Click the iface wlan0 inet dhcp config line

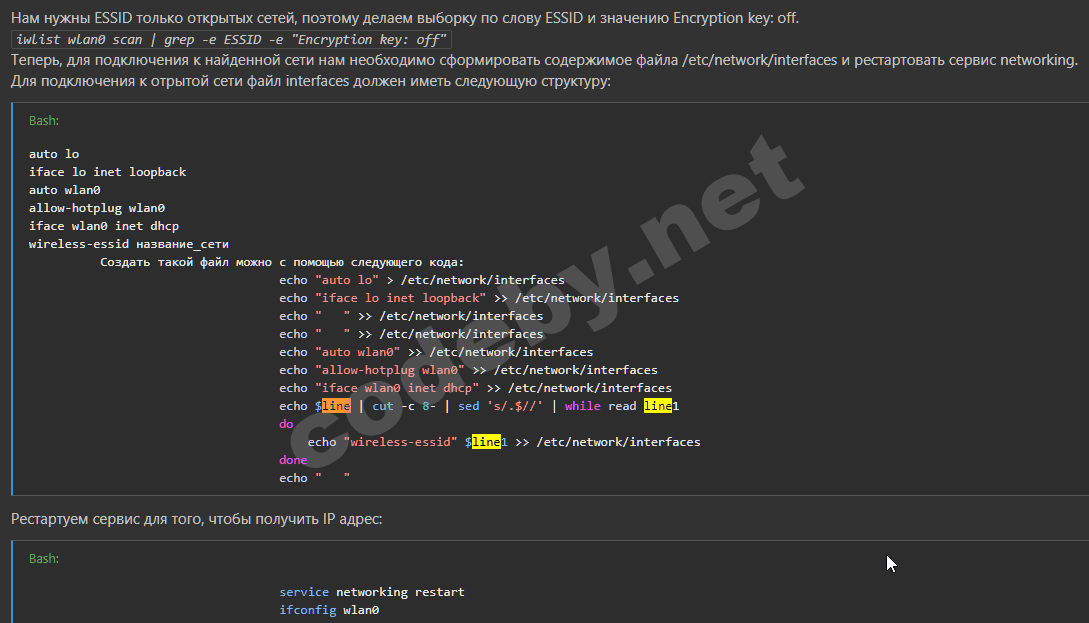[x=104, y=226]
